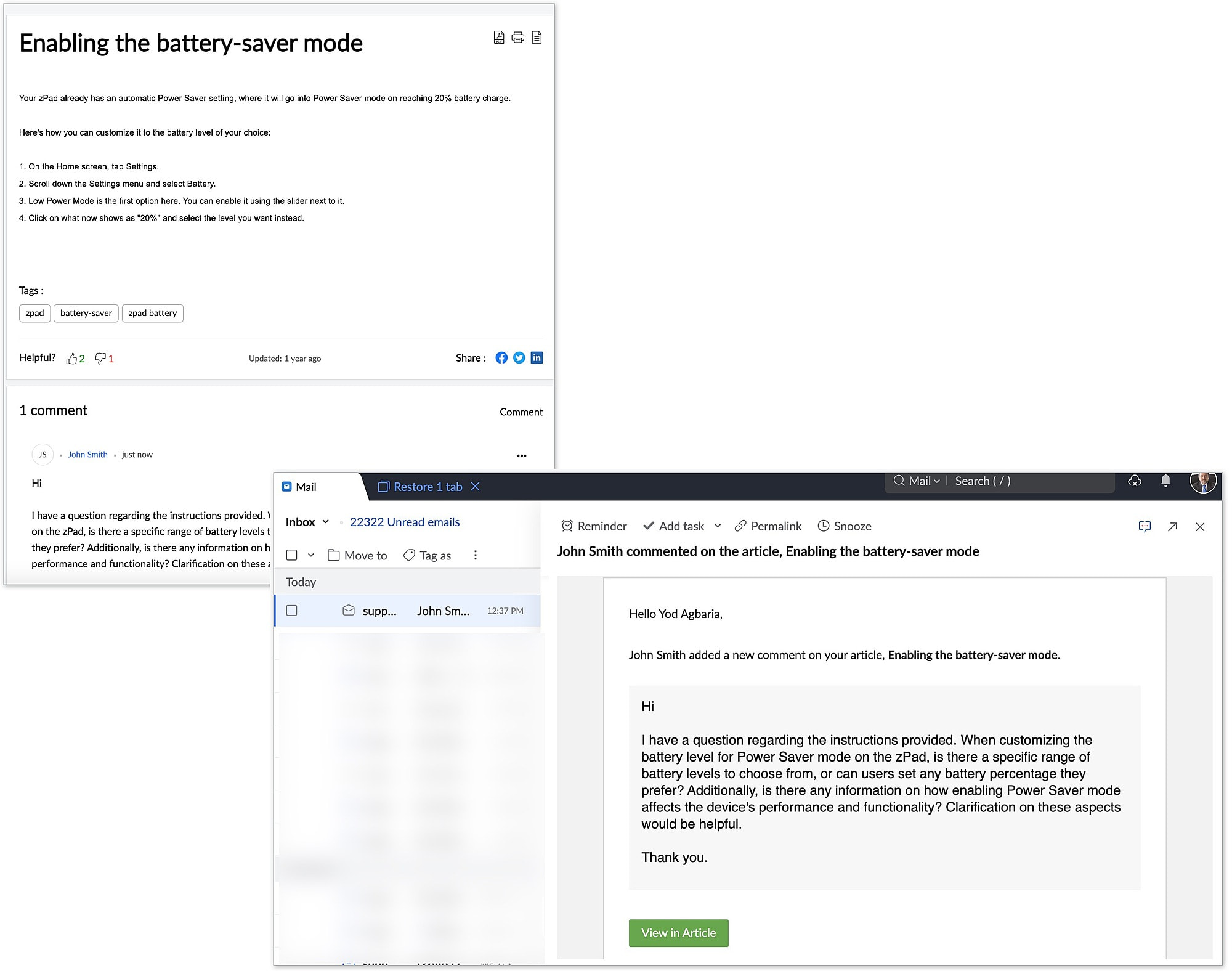The width and height of the screenshot is (1232, 971).
Task: Select the John Smith email checkbox
Action: point(292,611)
